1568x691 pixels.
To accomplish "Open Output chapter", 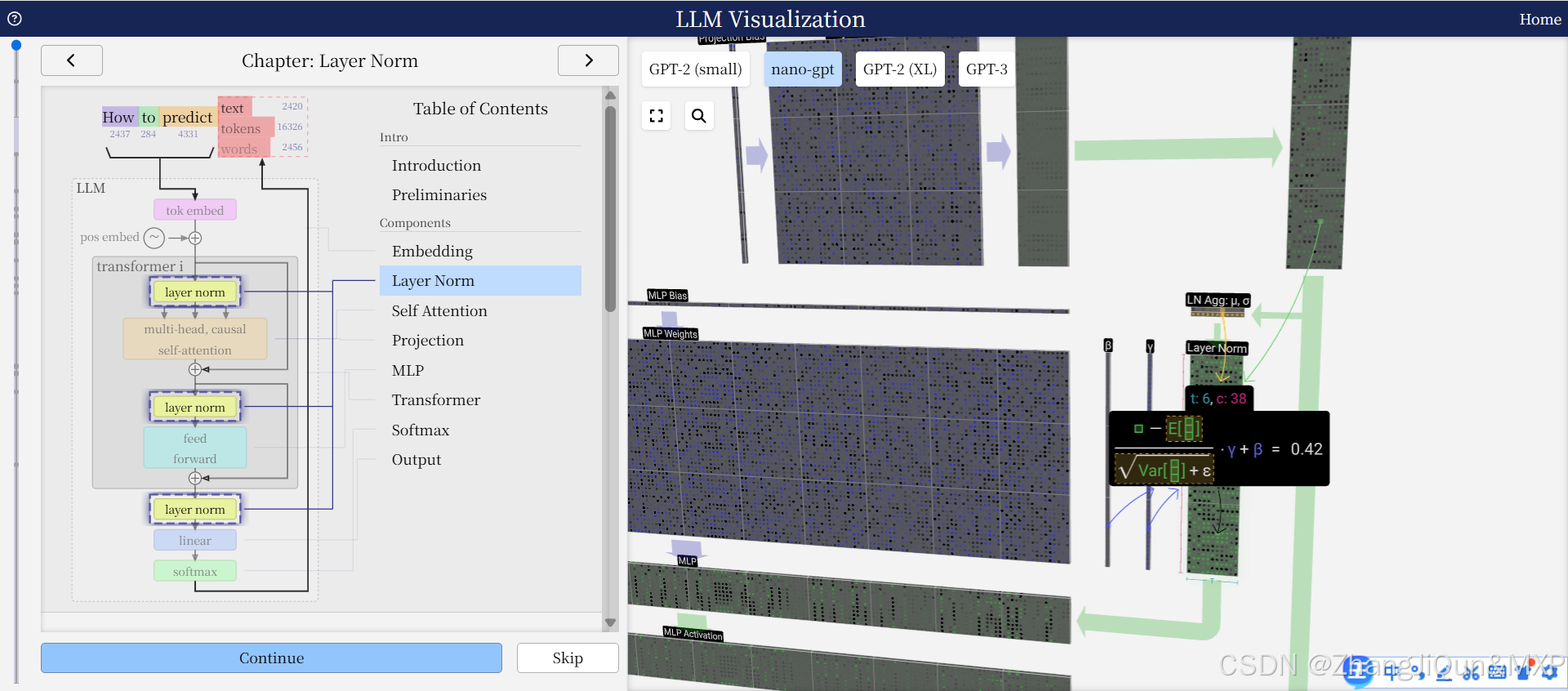I will (x=480, y=460).
